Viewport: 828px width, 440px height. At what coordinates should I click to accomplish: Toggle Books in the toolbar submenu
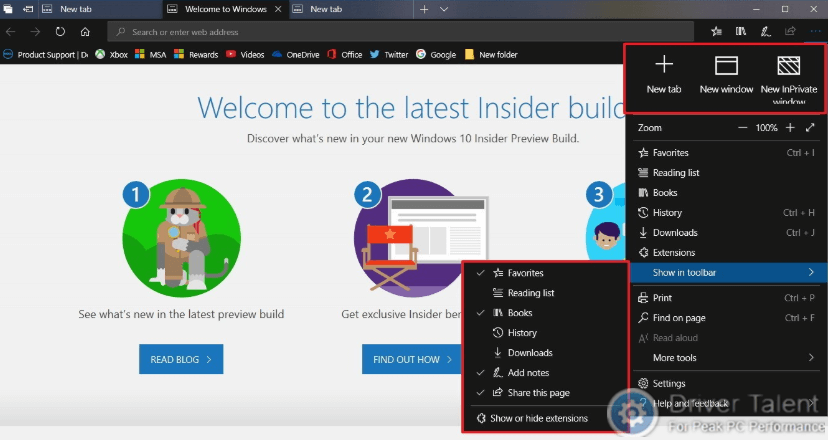click(545, 313)
